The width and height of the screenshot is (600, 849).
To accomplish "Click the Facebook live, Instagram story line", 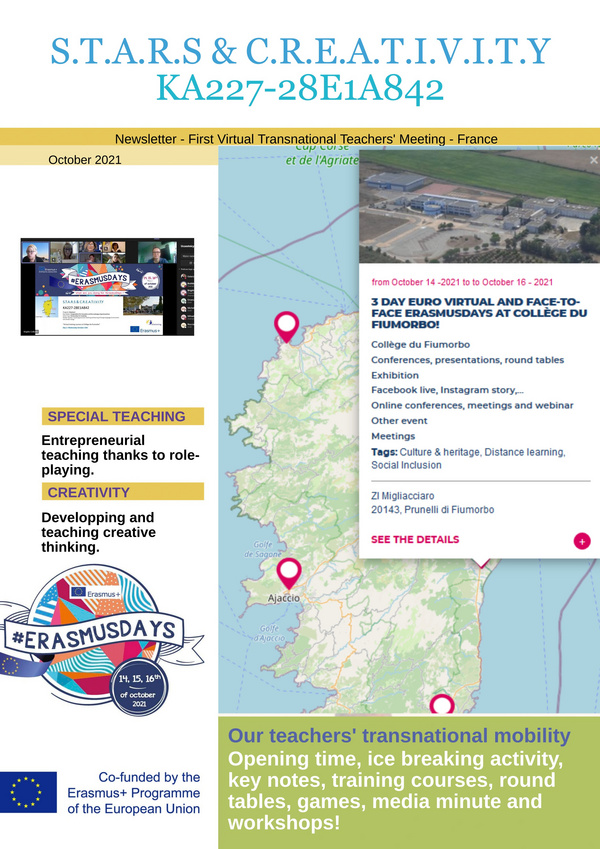I will 447,390.
